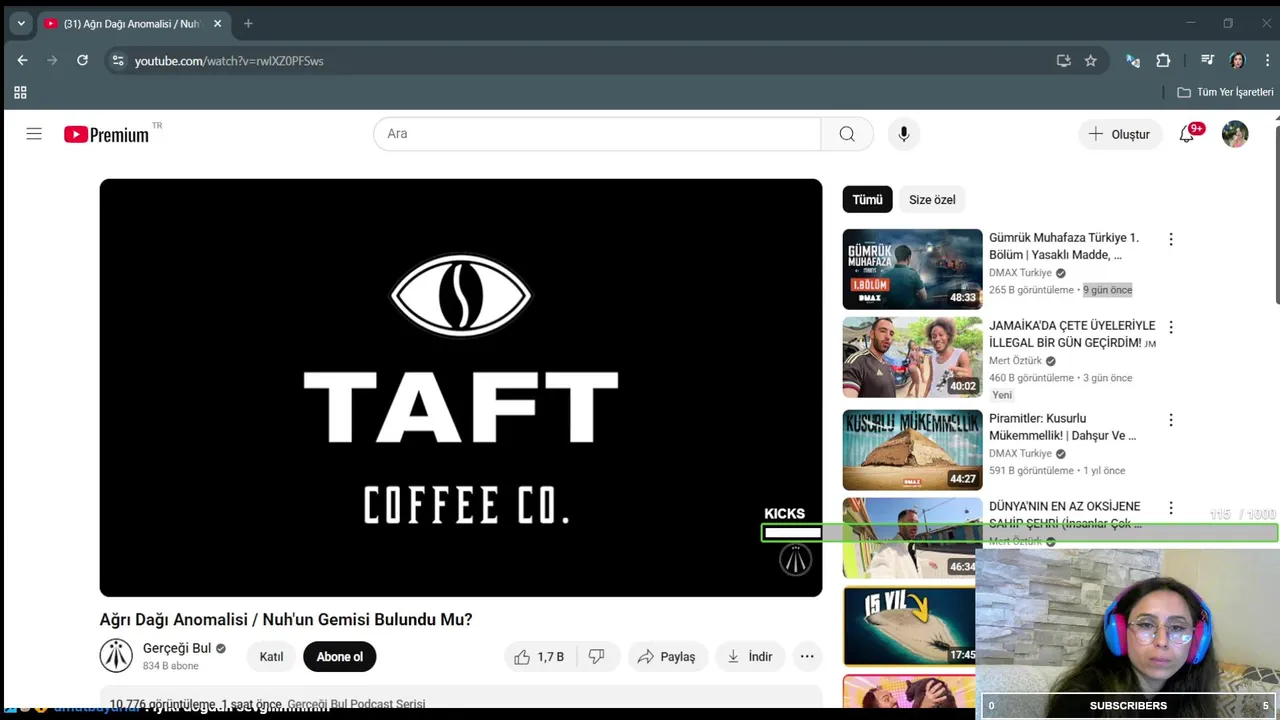Open Gerçeği Bul channel name

177,648
